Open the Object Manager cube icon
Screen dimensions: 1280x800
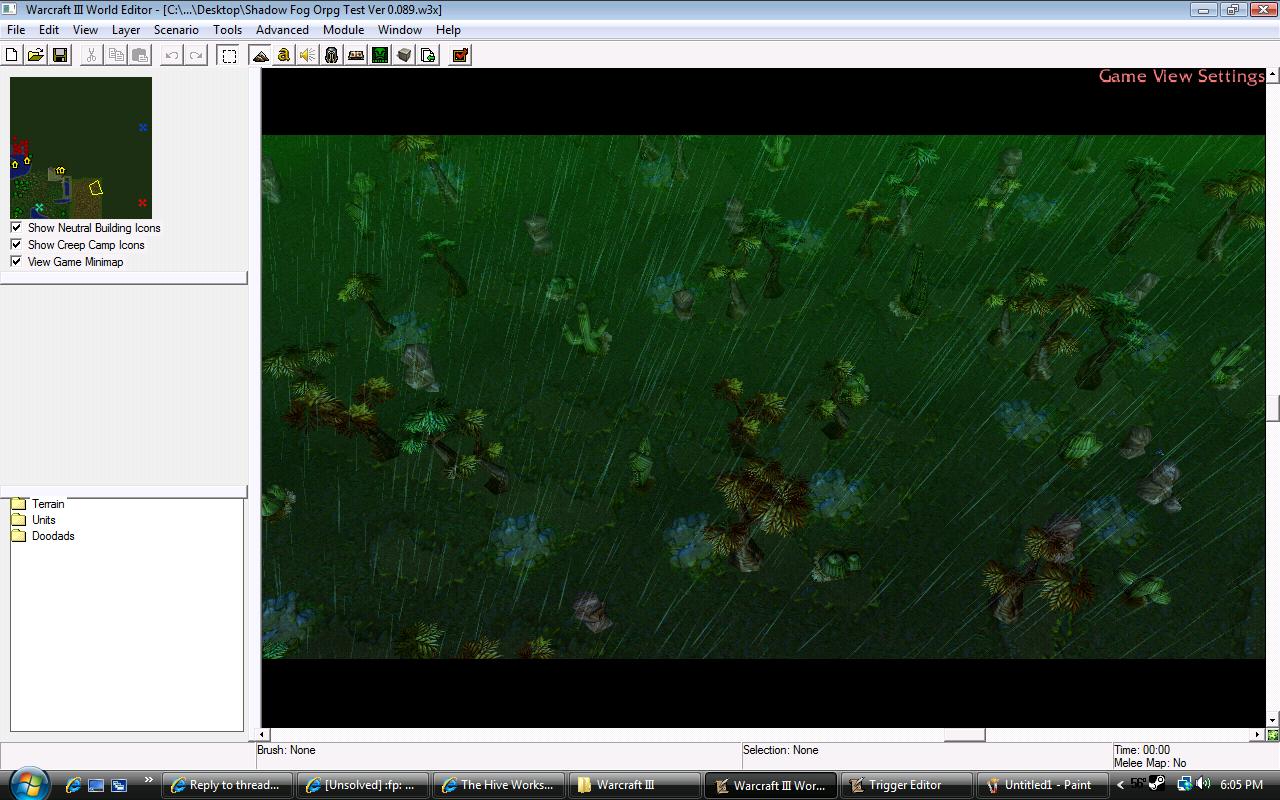coord(404,55)
